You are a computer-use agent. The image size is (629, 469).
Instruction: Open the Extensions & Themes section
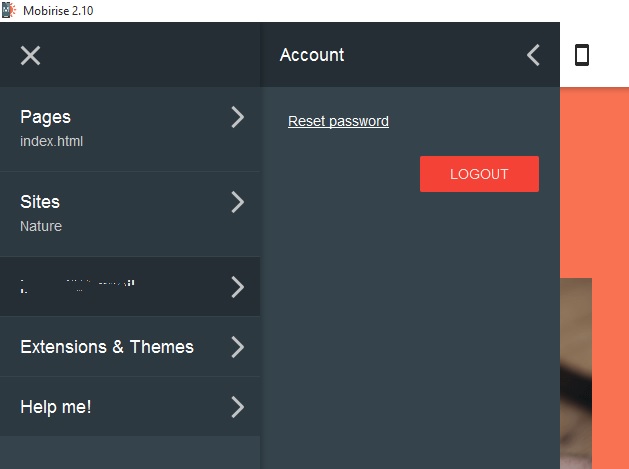130,347
